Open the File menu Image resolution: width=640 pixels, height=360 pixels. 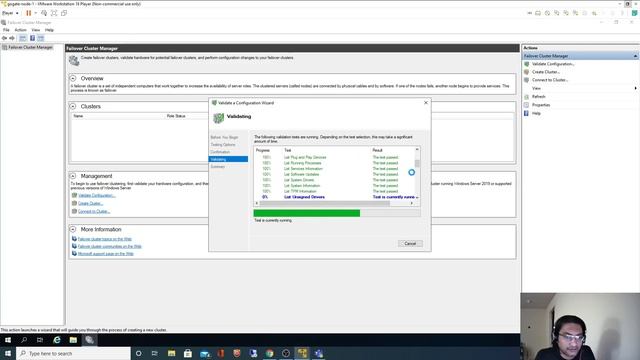[x=6, y=30]
